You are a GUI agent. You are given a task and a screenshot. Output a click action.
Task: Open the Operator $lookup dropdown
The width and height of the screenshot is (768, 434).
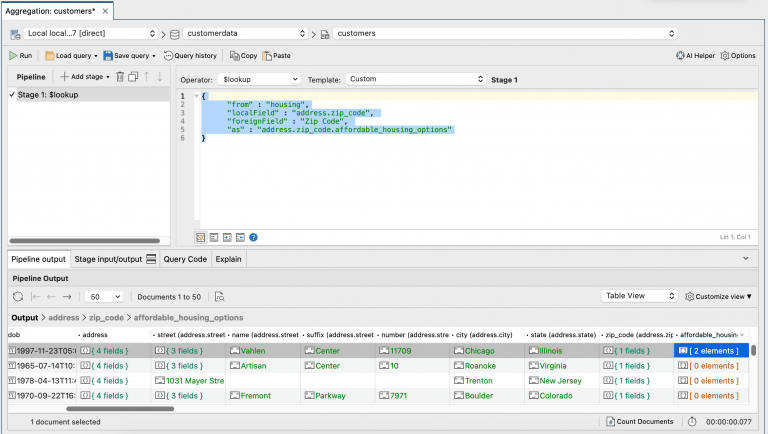tap(260, 78)
